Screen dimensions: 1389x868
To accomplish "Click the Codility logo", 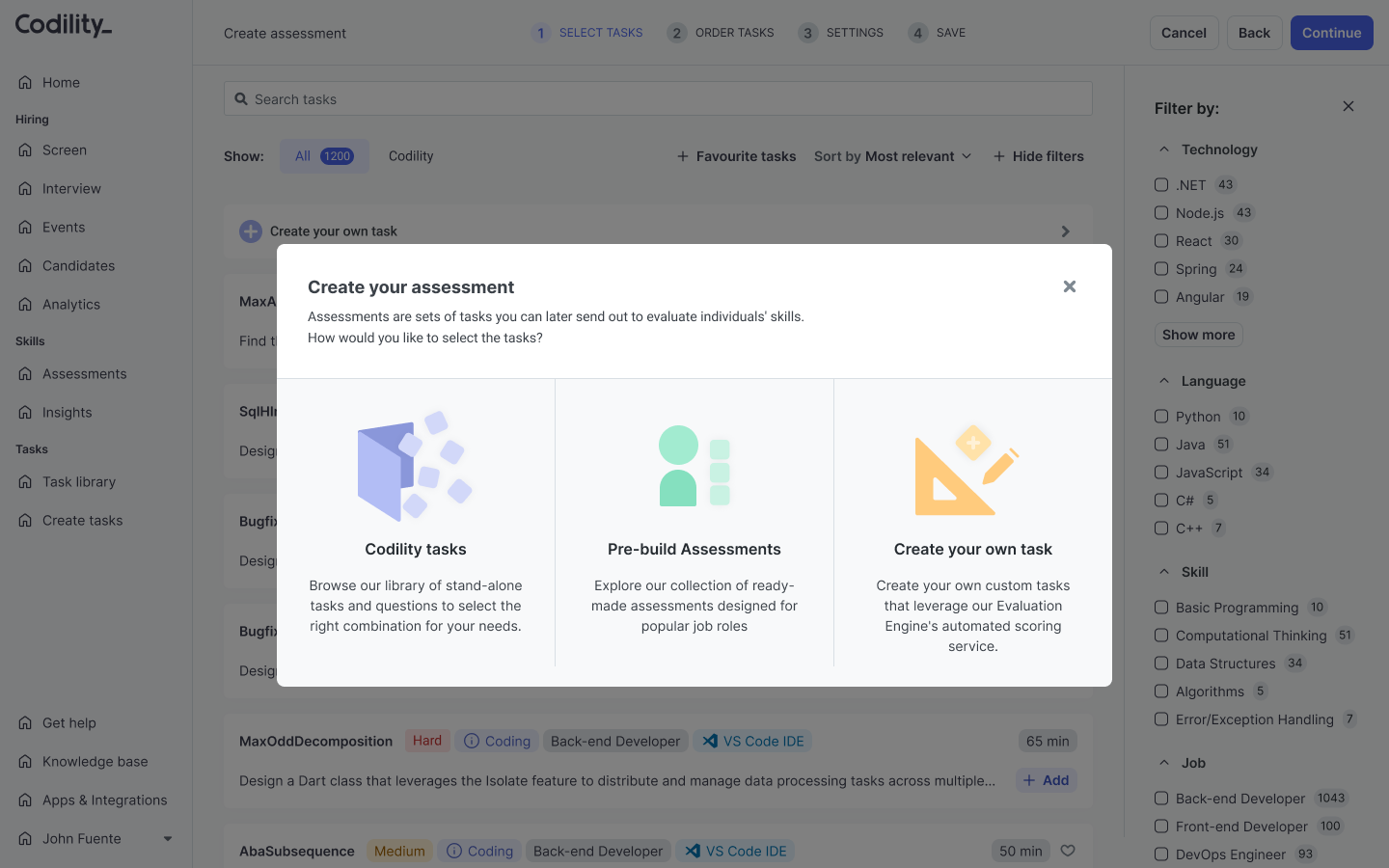I will point(64,25).
